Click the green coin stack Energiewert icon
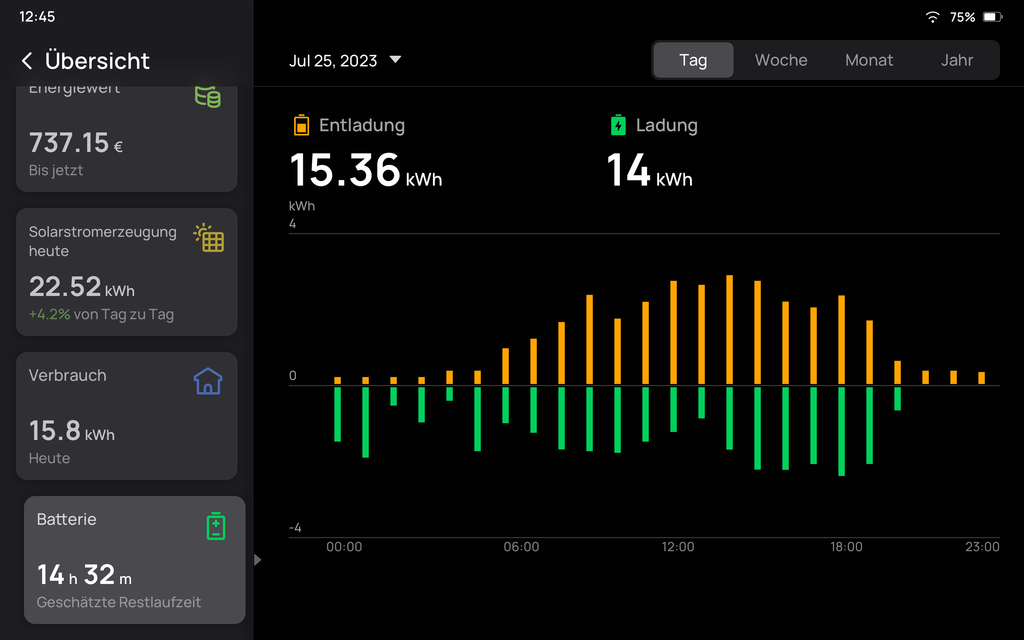 208,97
